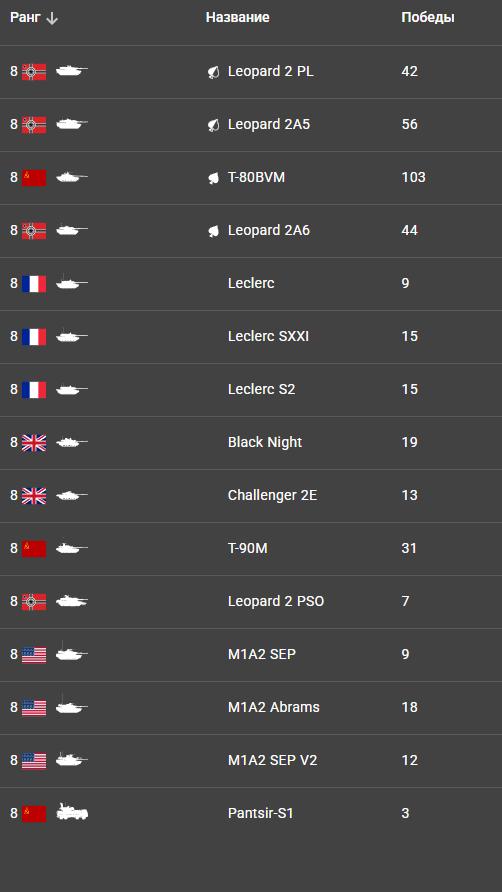Viewport: 502px width, 892px height.
Task: Click the Pantsir-S1 vehicle silhouette icon
Action: tap(72, 812)
